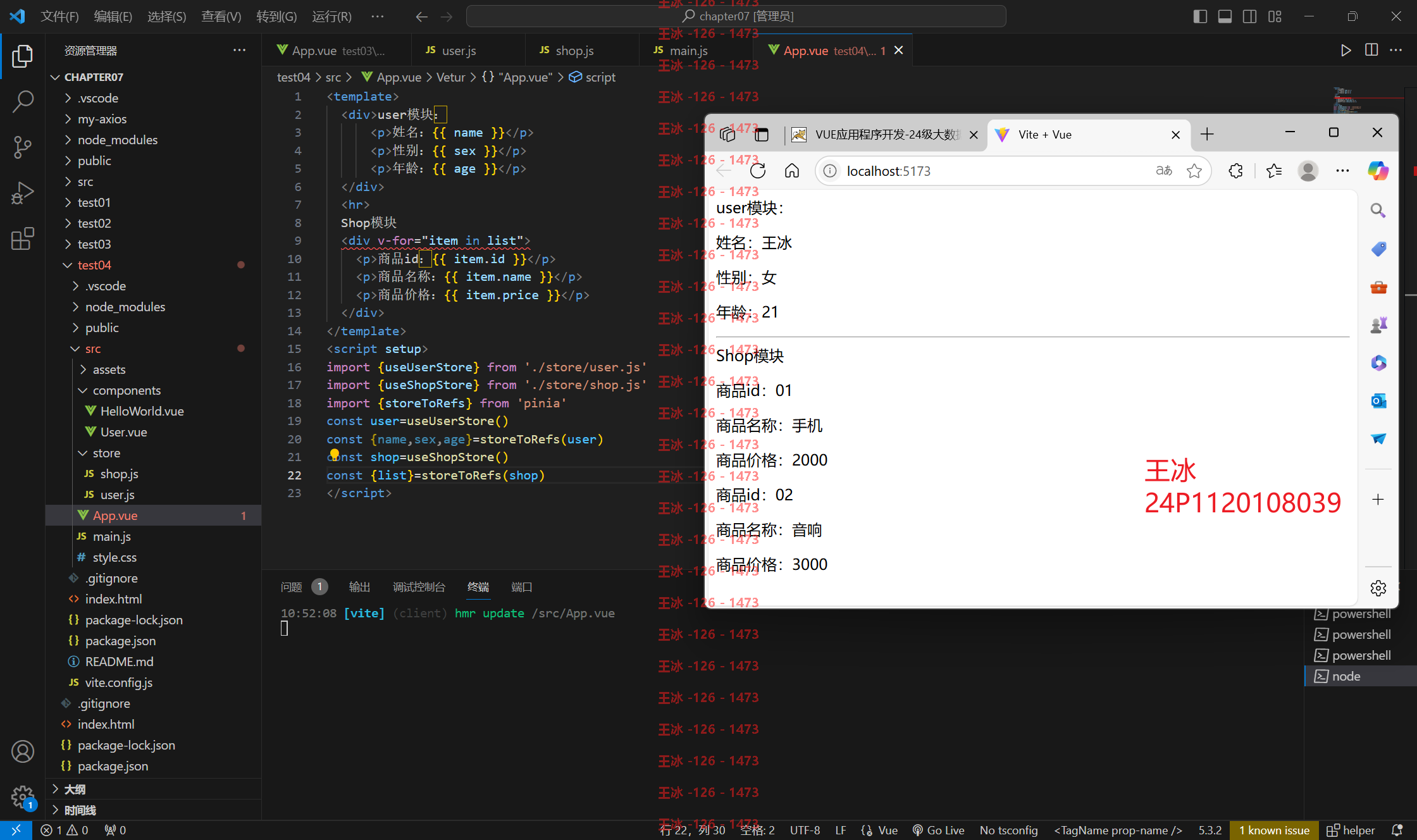
Task: Toggle browser read aloud/translate icon in address bar
Action: pos(1164,171)
